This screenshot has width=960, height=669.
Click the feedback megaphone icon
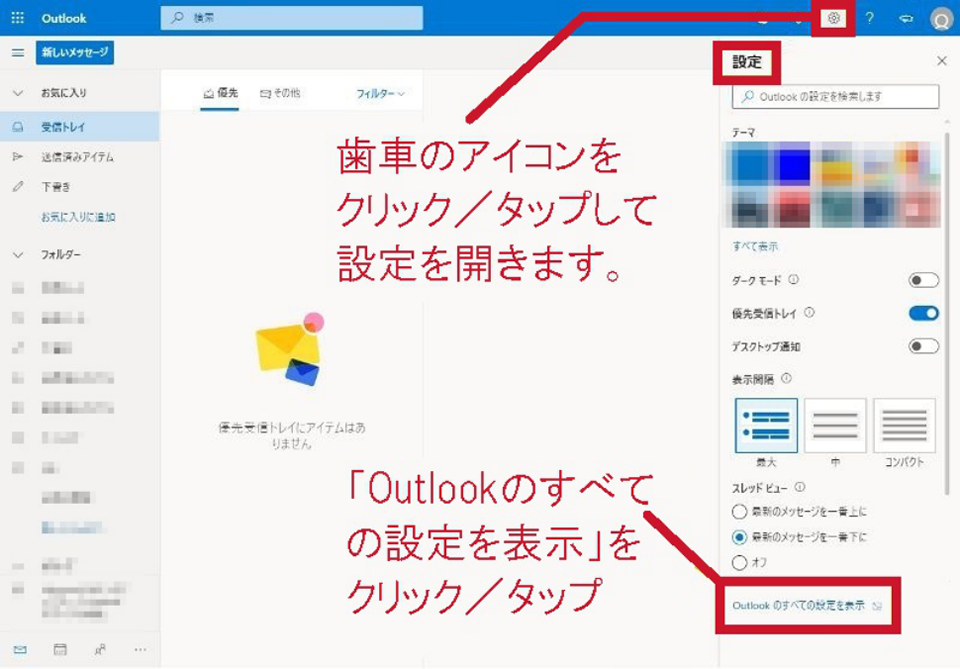[x=906, y=18]
